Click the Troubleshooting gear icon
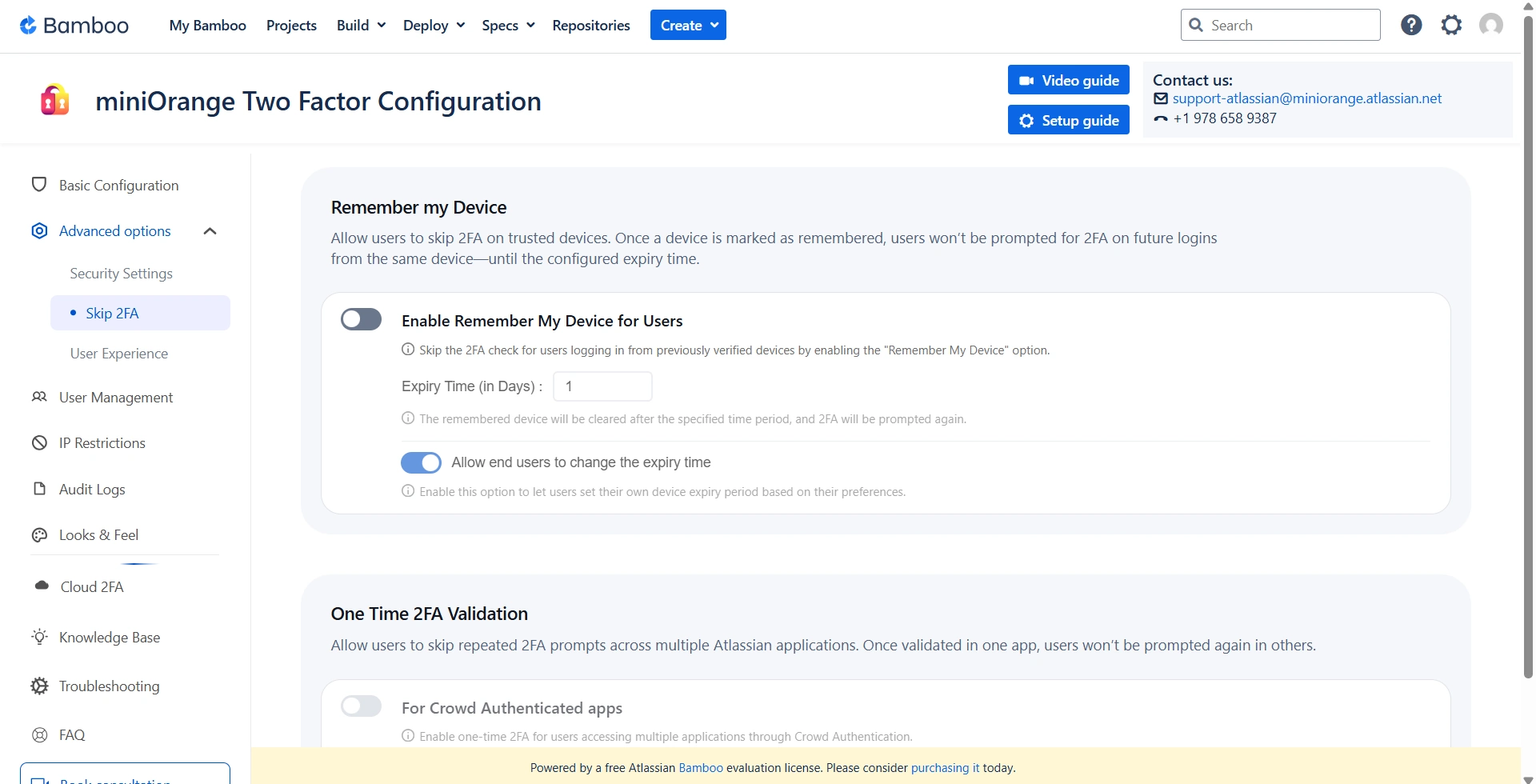Screen dimensions: 1536x784 (x=39, y=686)
